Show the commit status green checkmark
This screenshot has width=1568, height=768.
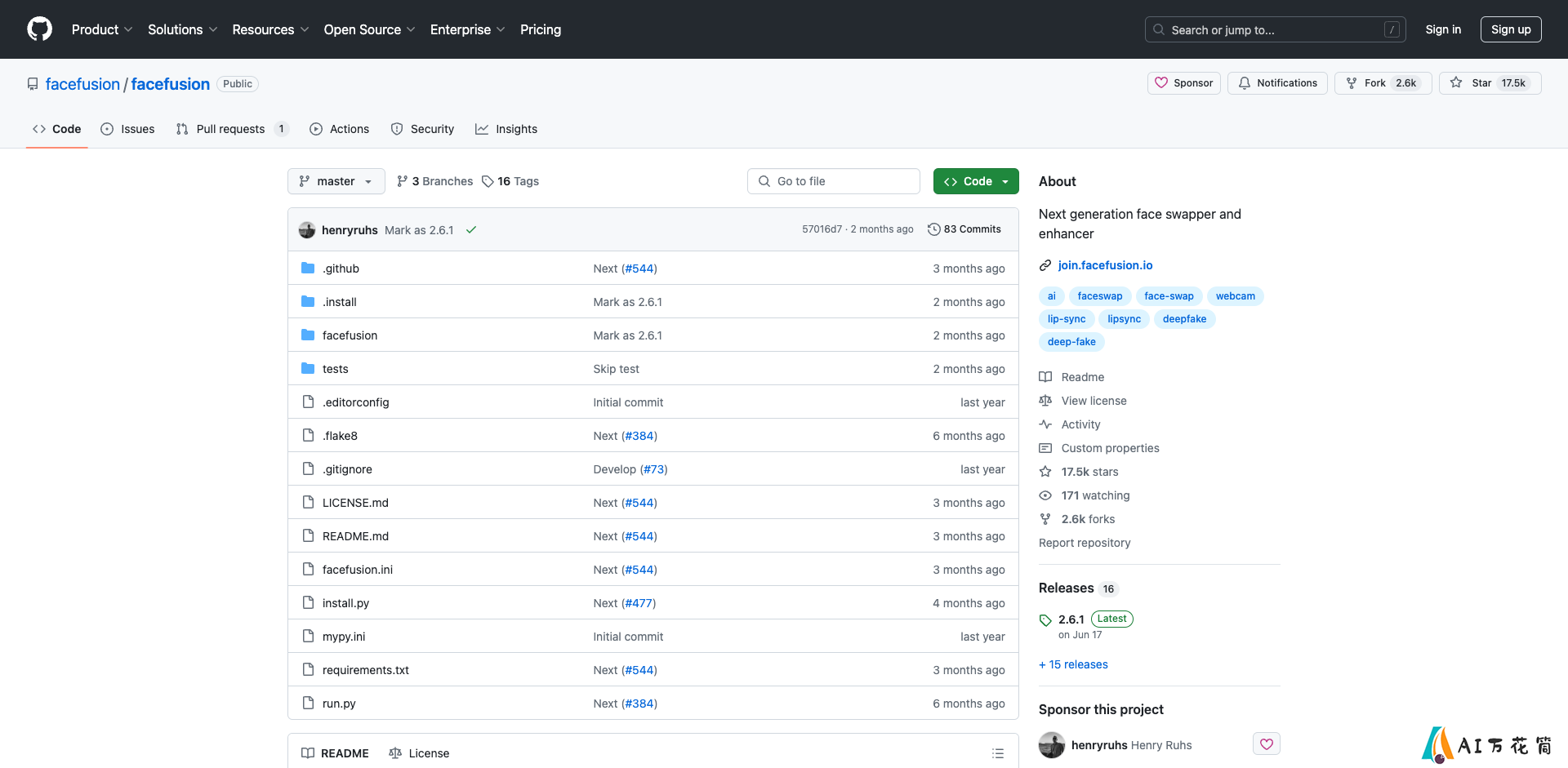(x=471, y=230)
